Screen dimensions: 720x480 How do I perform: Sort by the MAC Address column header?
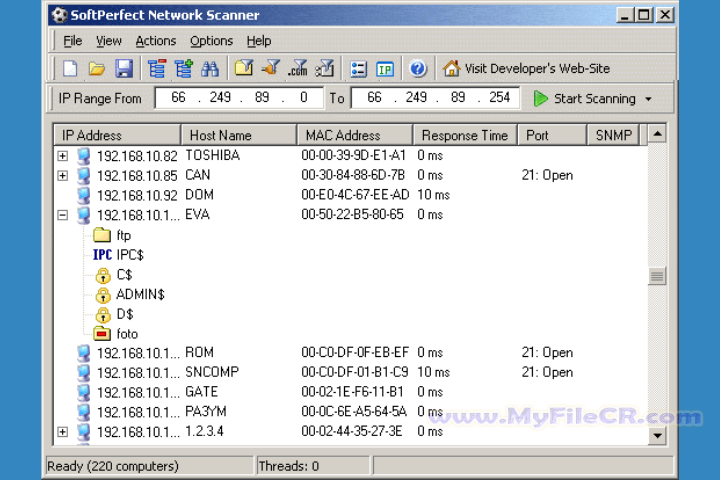coord(355,136)
